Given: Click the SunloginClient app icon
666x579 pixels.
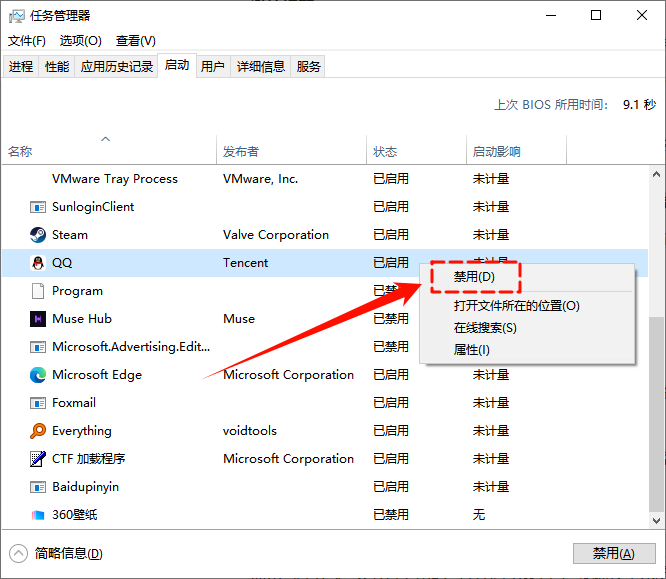Looking at the screenshot, I should click(38, 207).
